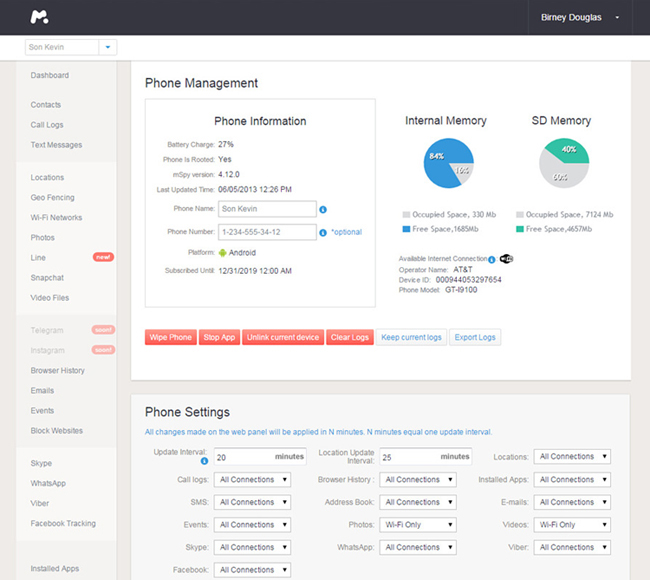The height and width of the screenshot is (580, 650).
Task: Click the Wi-Fi connection status icon
Action: (506, 258)
